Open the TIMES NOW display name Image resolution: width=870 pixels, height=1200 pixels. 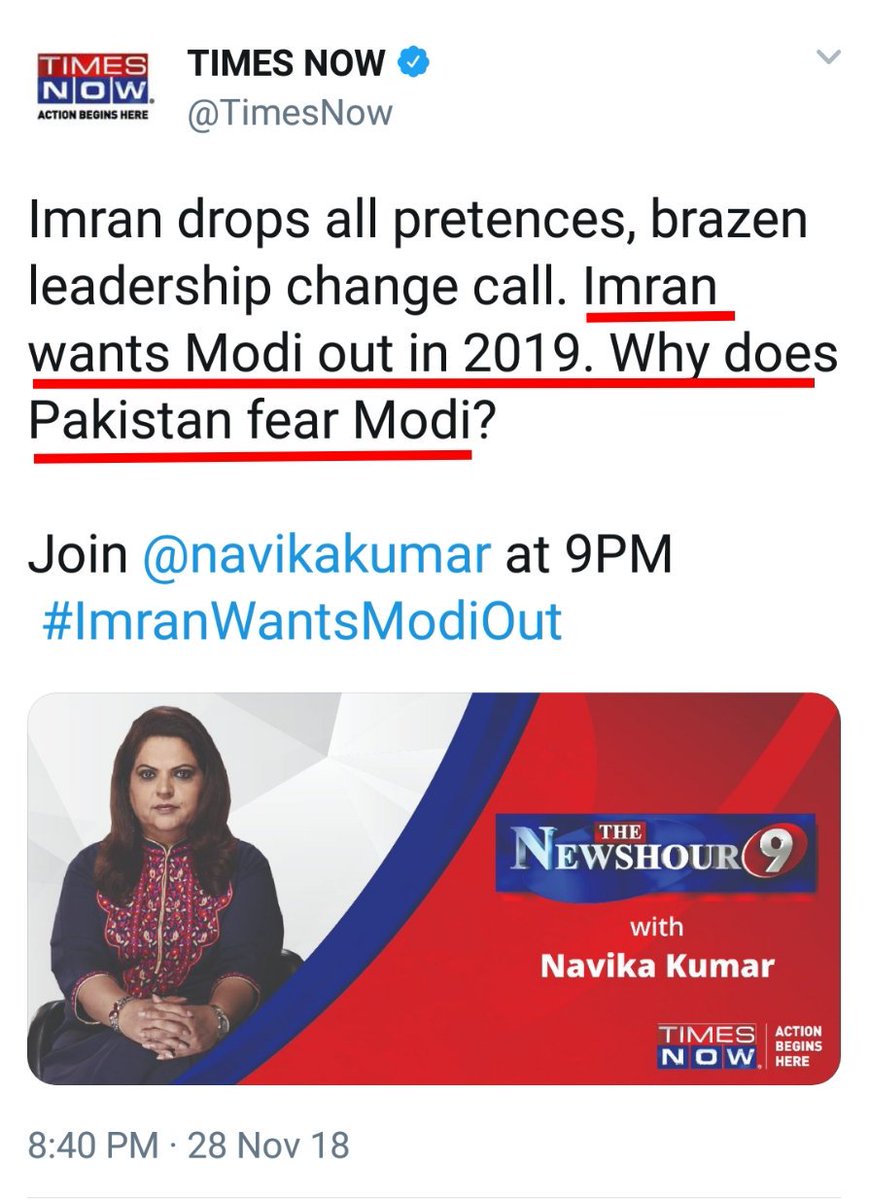(287, 63)
